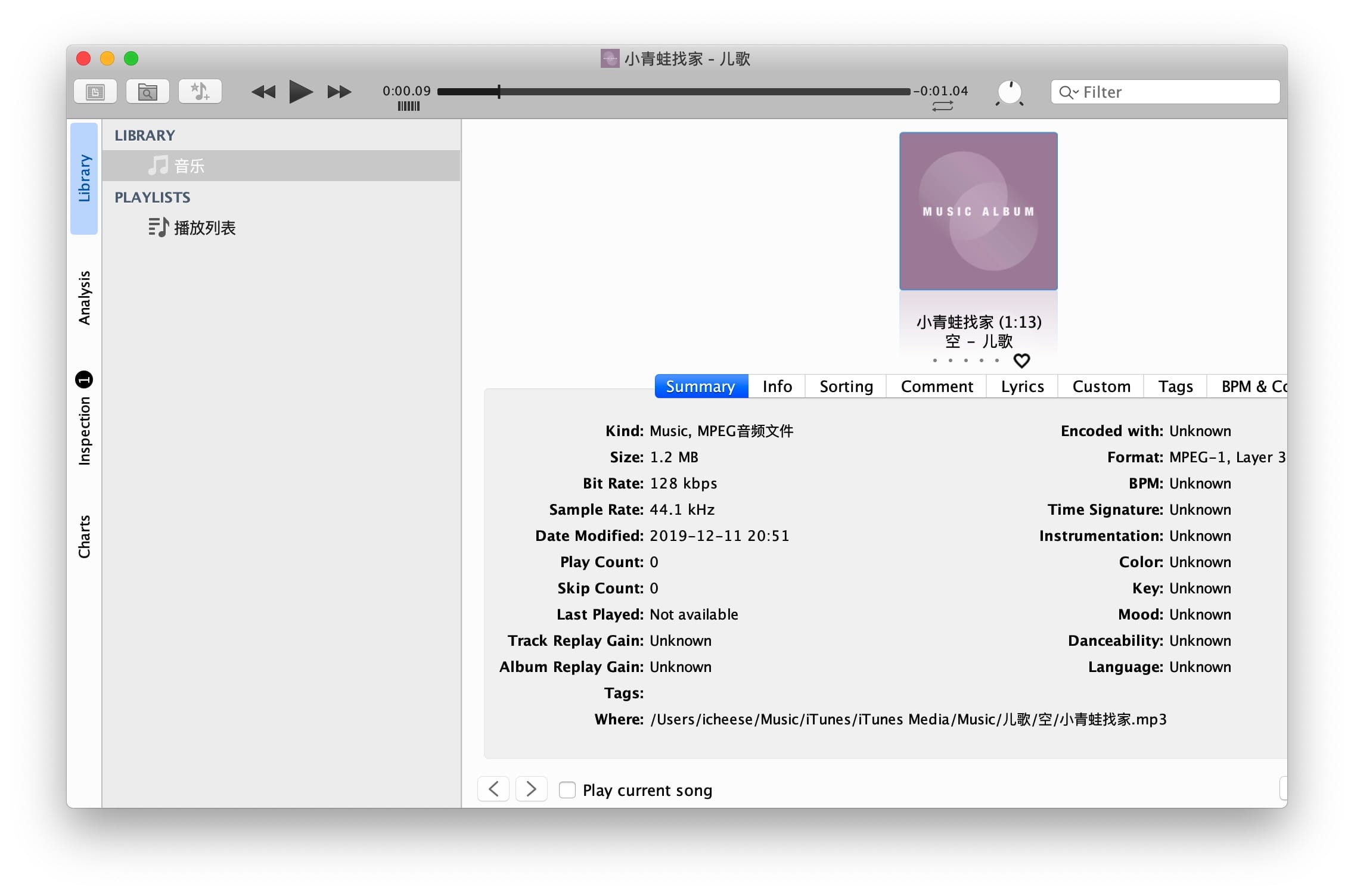This screenshot has width=1354, height=896.
Task: Click the add starred music note icon
Action: click(200, 92)
